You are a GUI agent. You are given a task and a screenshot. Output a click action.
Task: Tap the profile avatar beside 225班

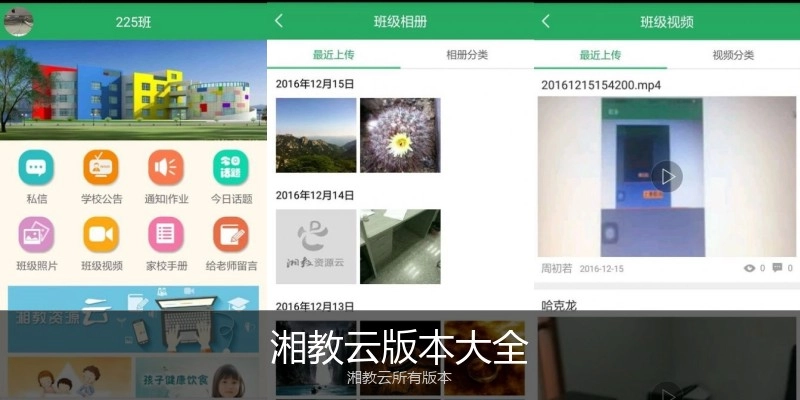[x=18, y=22]
